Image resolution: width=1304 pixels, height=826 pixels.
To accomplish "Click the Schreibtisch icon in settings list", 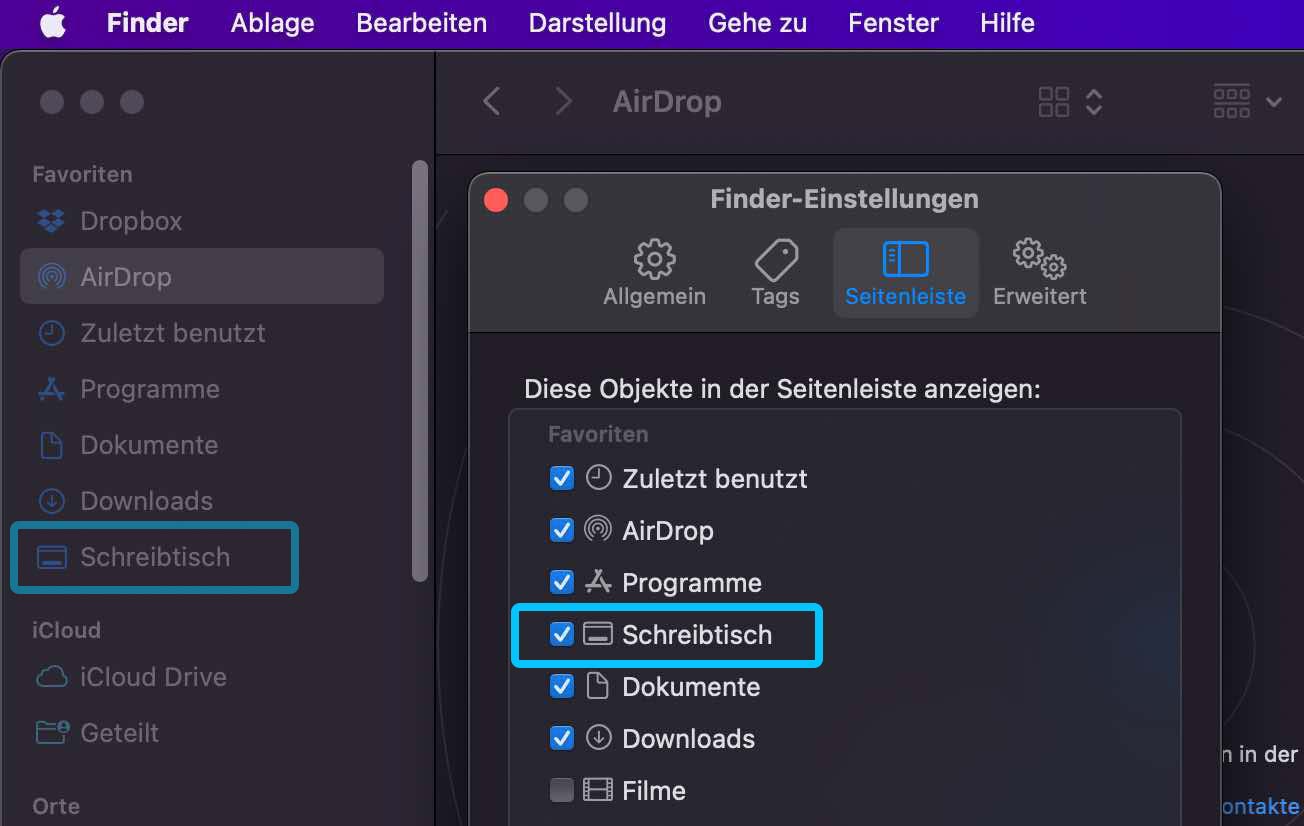I will tap(598, 634).
